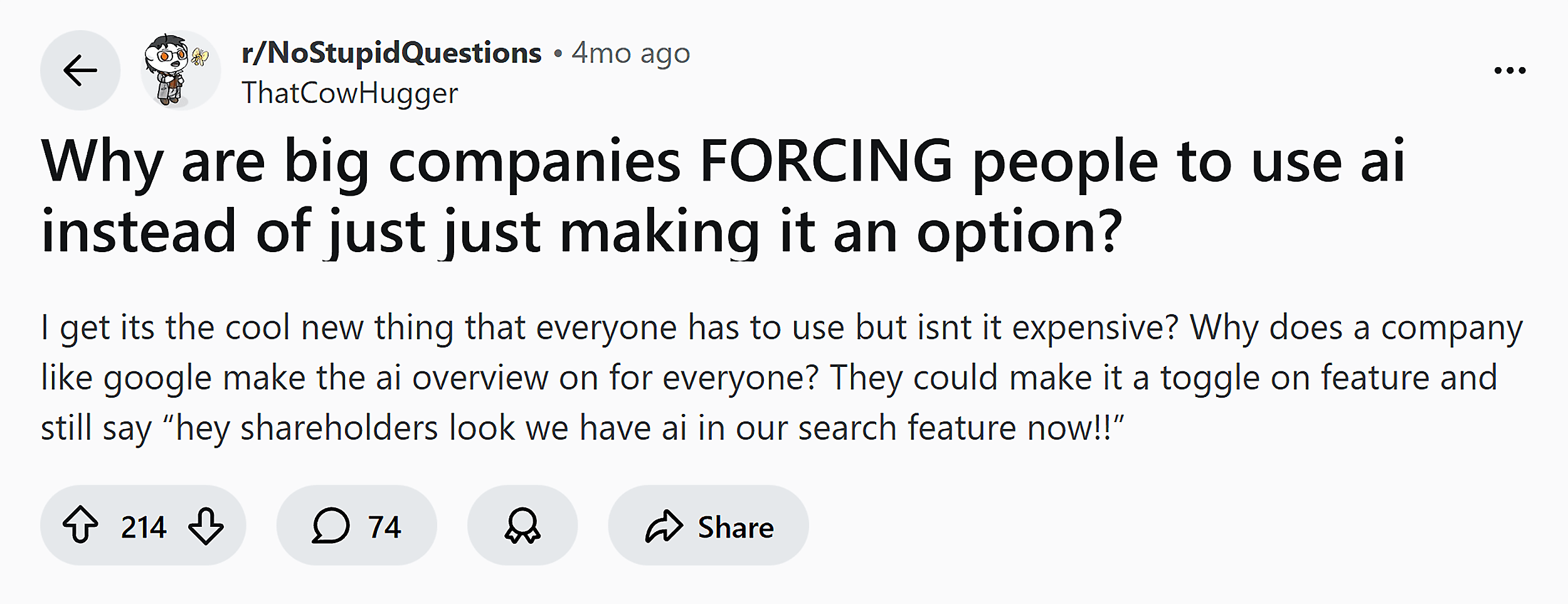This screenshot has height=604, width=1568.
Task: Click the '74' comment count
Action: point(383,527)
